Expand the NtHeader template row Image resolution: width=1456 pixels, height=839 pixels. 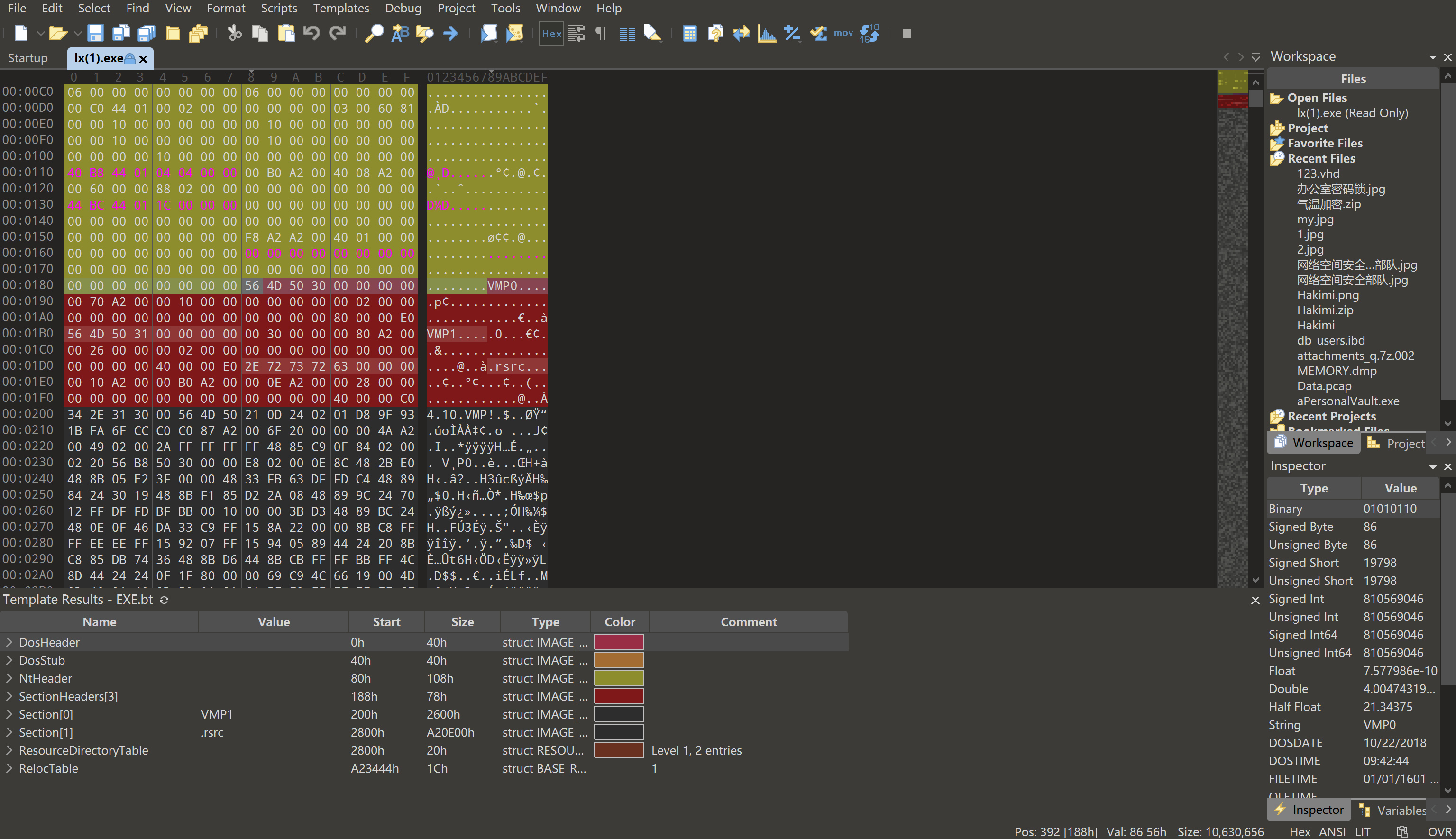pos(9,678)
